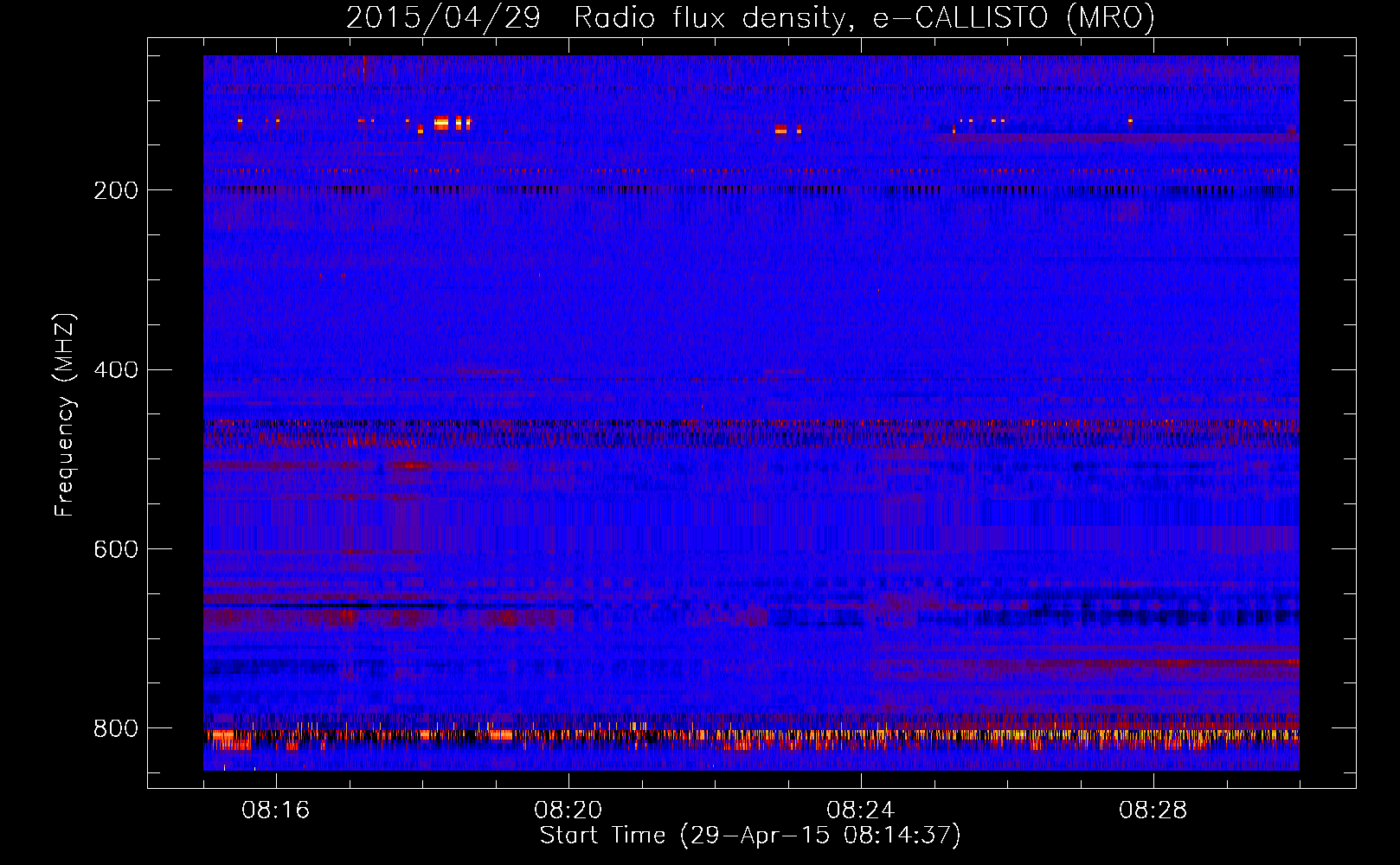Pick the "800" frequency tick label
Viewport: 1400px width, 865px height.
click(116, 728)
